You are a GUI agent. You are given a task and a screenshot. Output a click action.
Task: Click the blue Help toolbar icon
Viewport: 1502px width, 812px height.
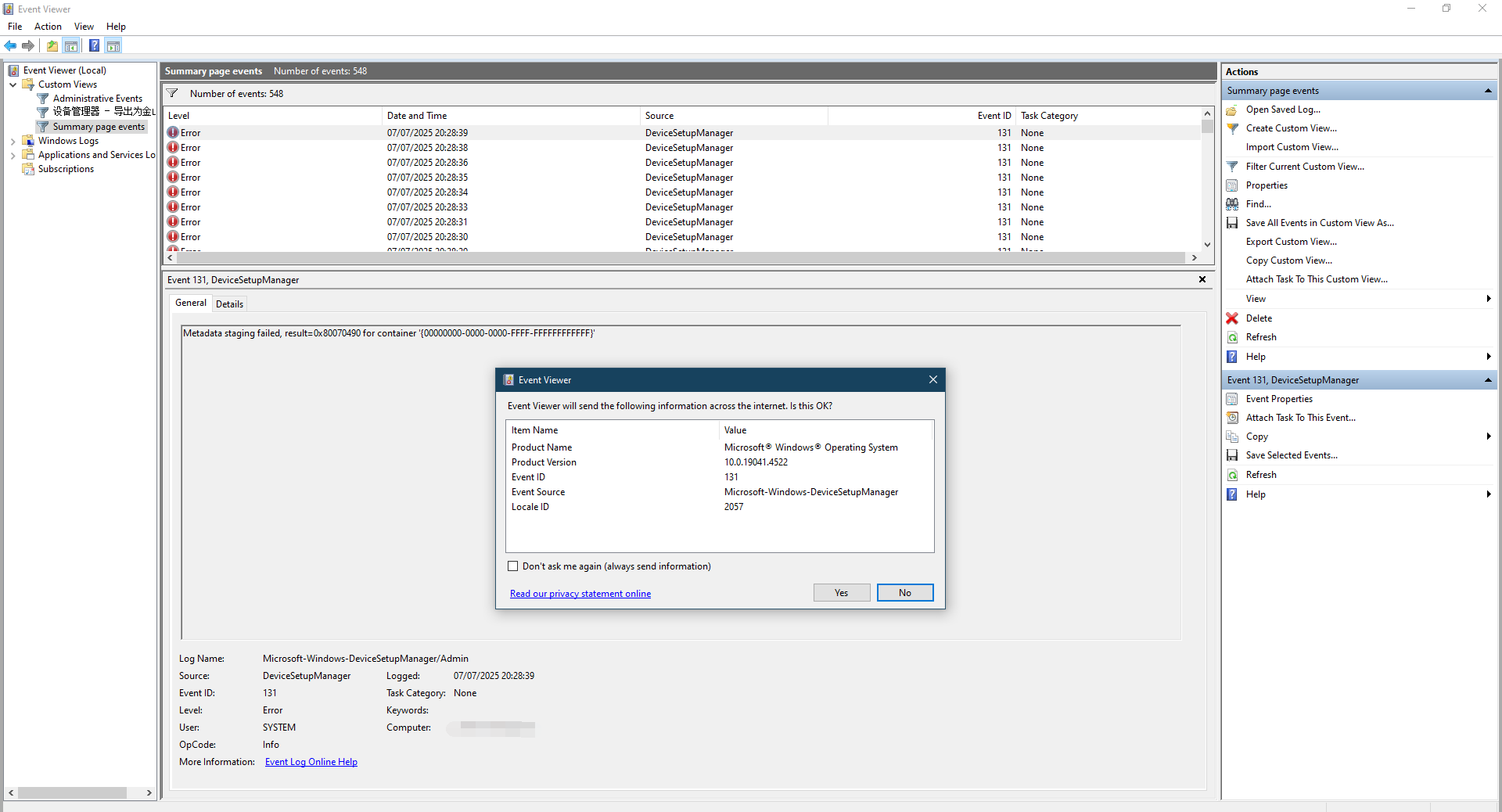point(94,45)
